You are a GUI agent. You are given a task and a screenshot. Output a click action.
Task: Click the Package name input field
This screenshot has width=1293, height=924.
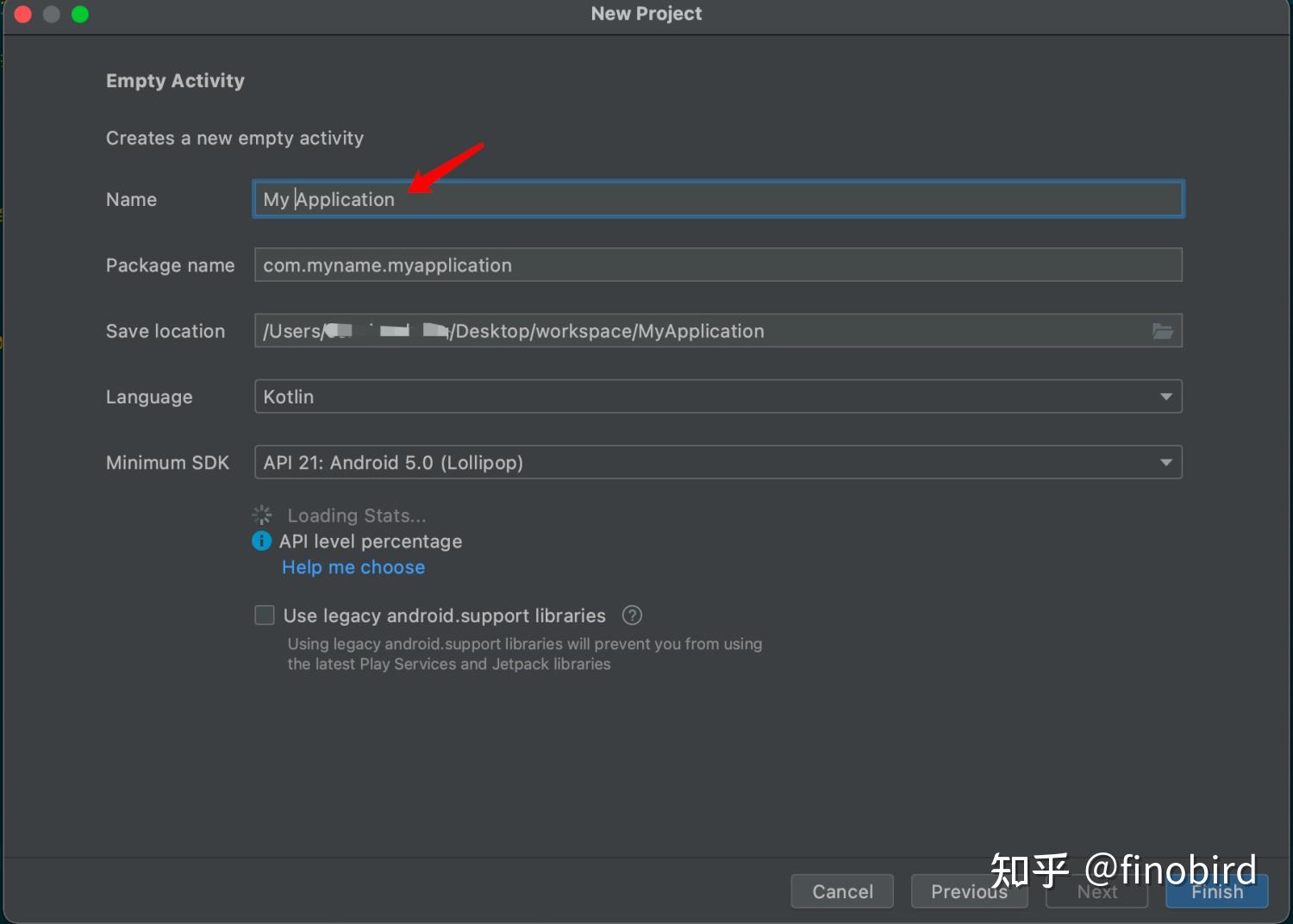(x=718, y=265)
